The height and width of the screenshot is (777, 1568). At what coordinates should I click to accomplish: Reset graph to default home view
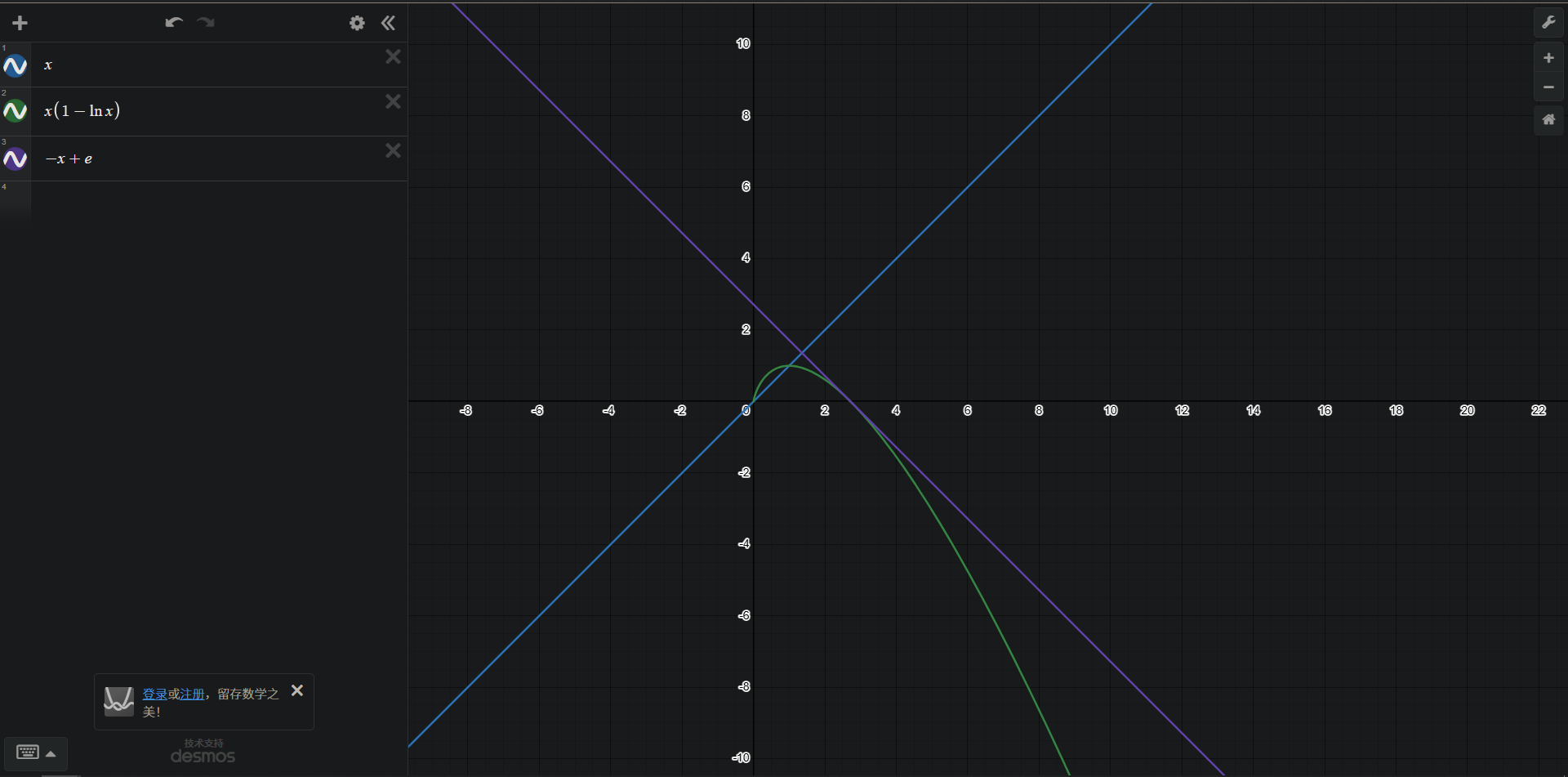click(x=1548, y=119)
